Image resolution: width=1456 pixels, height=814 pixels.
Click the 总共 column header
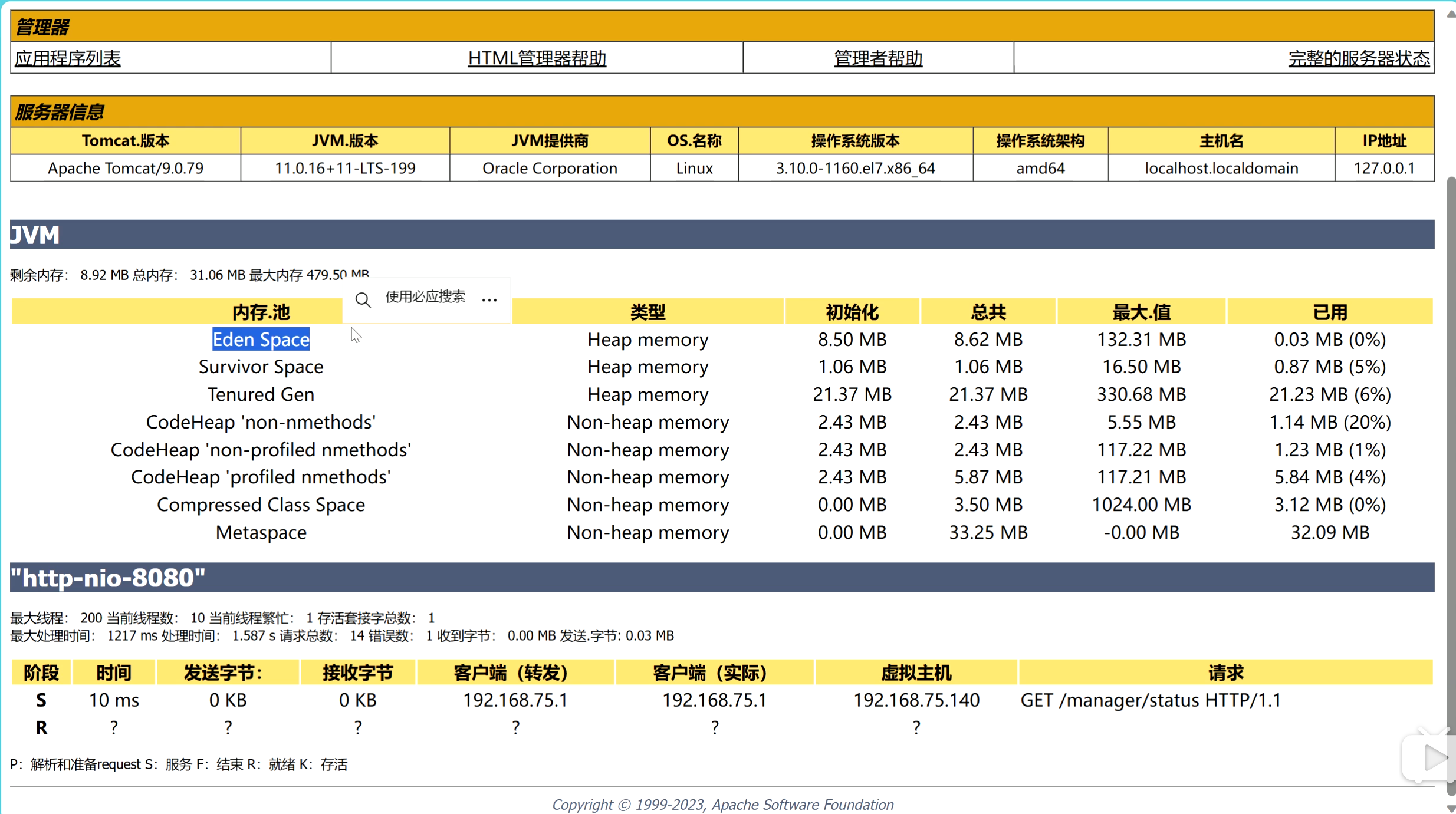(x=988, y=311)
